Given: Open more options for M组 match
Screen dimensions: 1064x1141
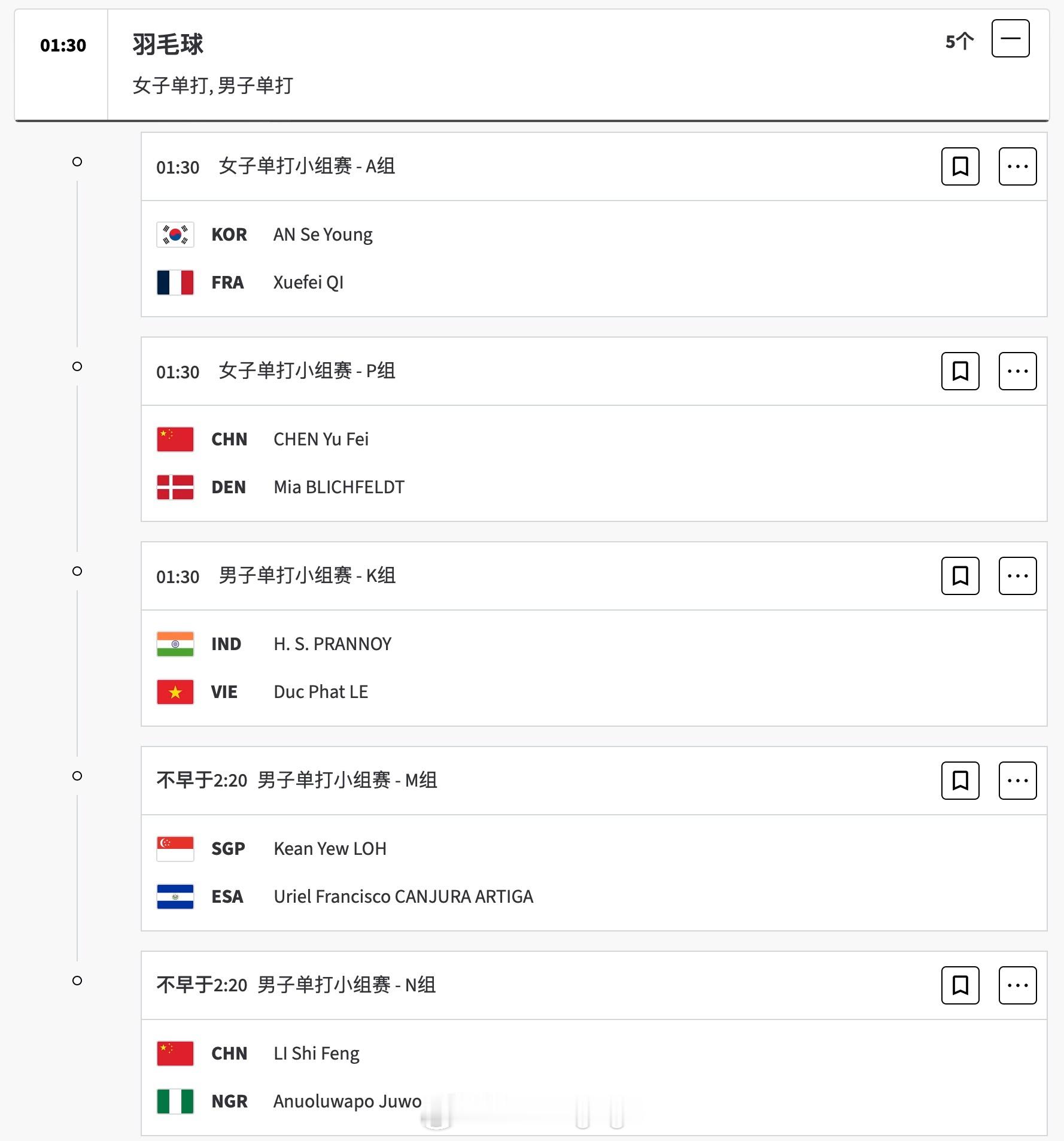Looking at the screenshot, I should click(x=1017, y=781).
